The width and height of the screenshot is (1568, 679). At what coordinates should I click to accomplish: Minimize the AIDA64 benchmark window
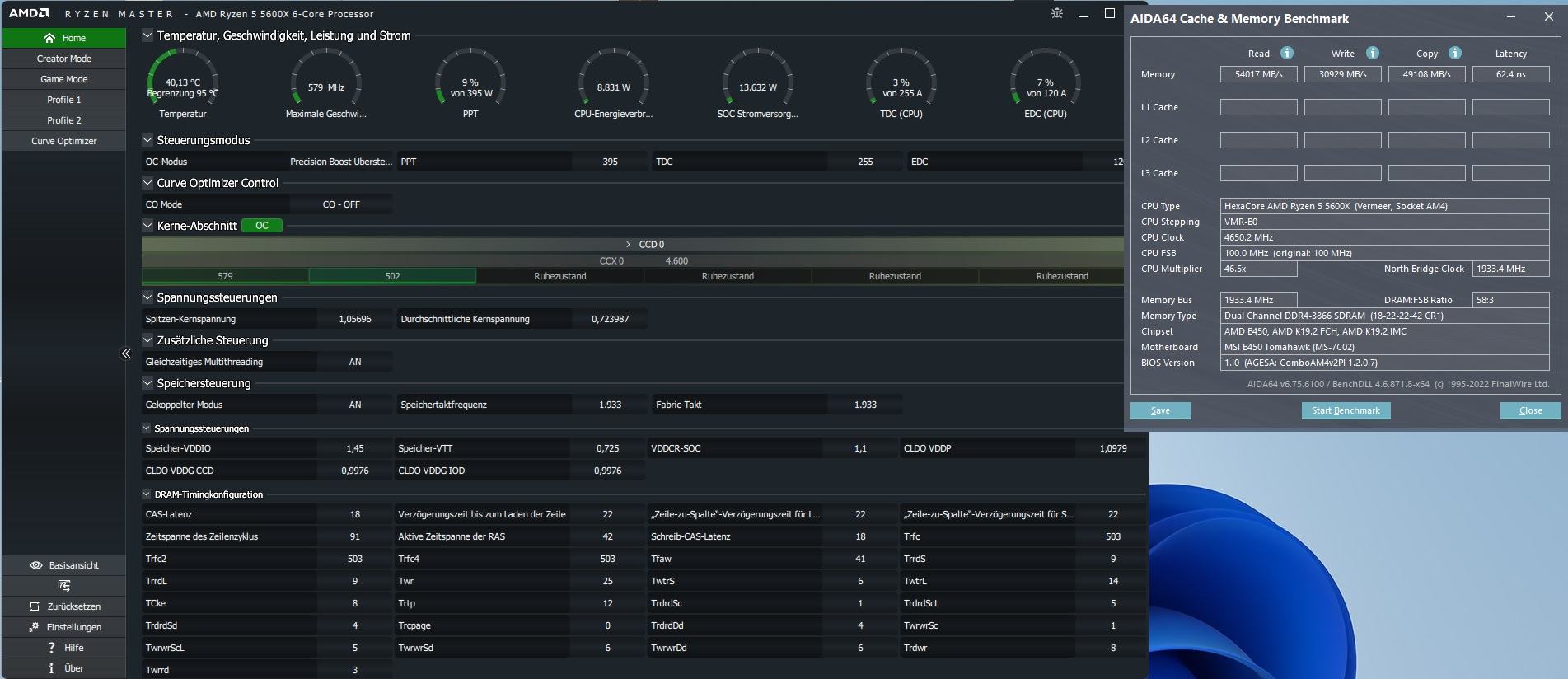click(1511, 16)
